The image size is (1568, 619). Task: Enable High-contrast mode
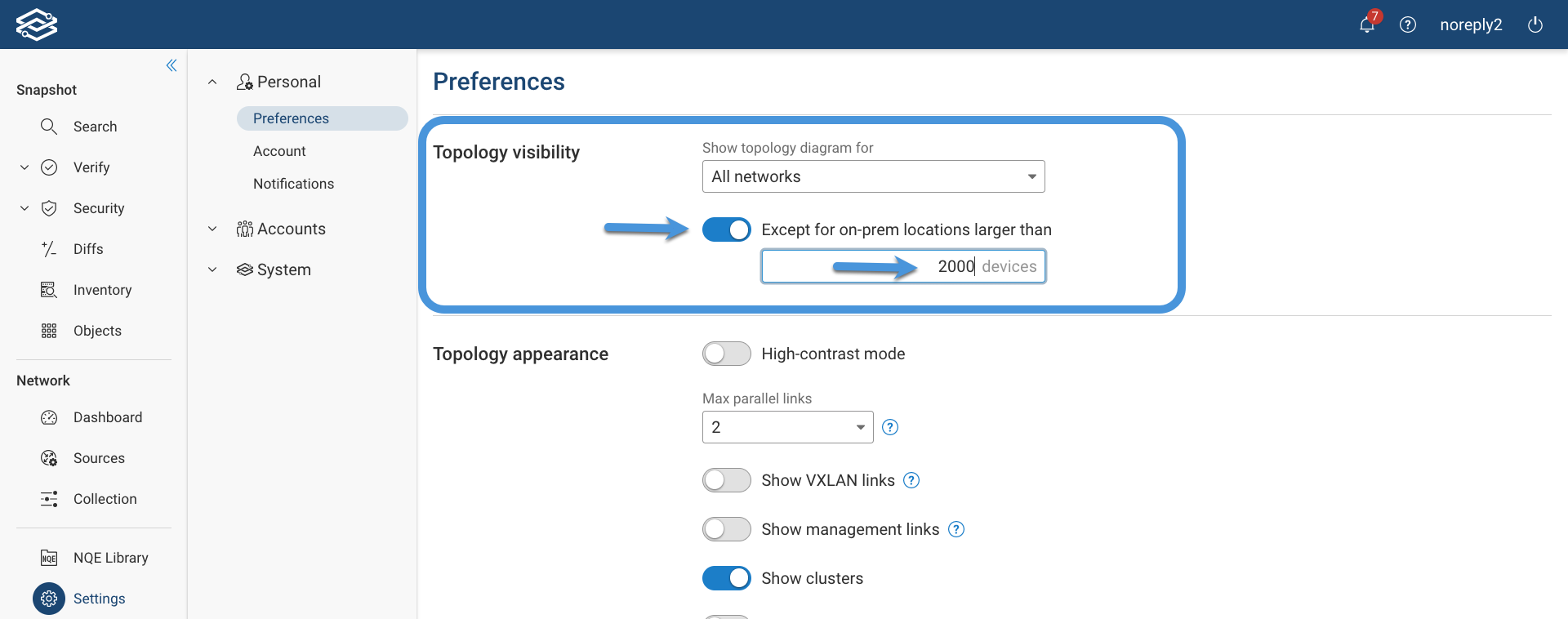coord(726,354)
